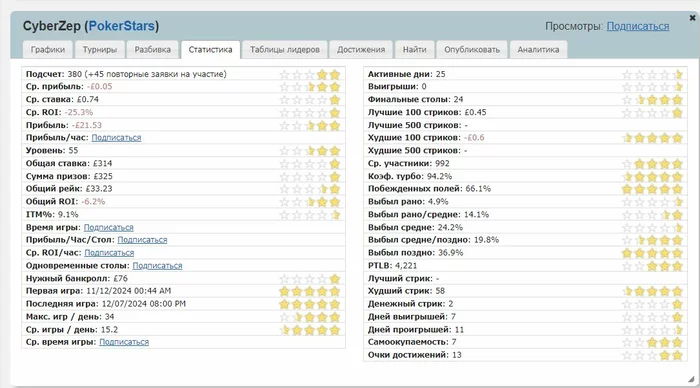Viewport: 700px width, 388px height.
Task: Click the PokerStars link in the title
Action: (x=121, y=26)
